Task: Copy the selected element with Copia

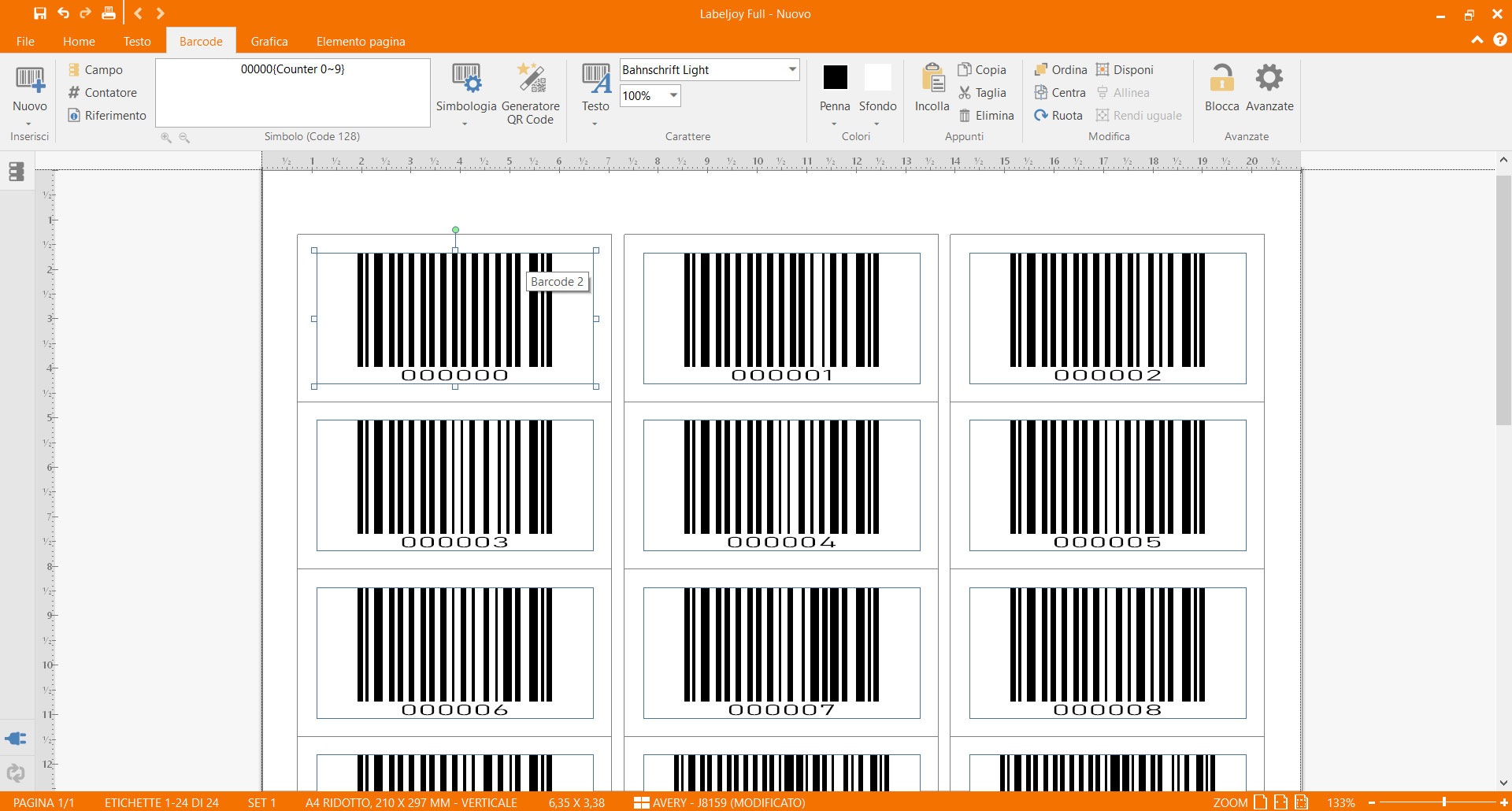Action: (982, 70)
